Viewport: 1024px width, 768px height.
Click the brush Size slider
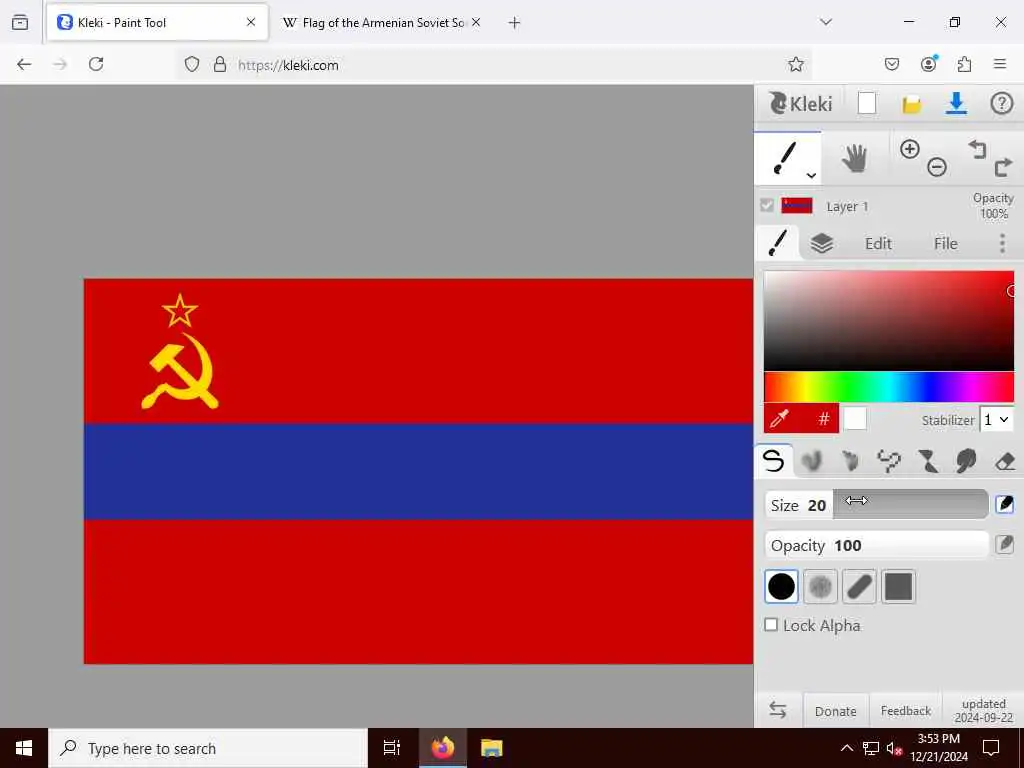click(876, 505)
